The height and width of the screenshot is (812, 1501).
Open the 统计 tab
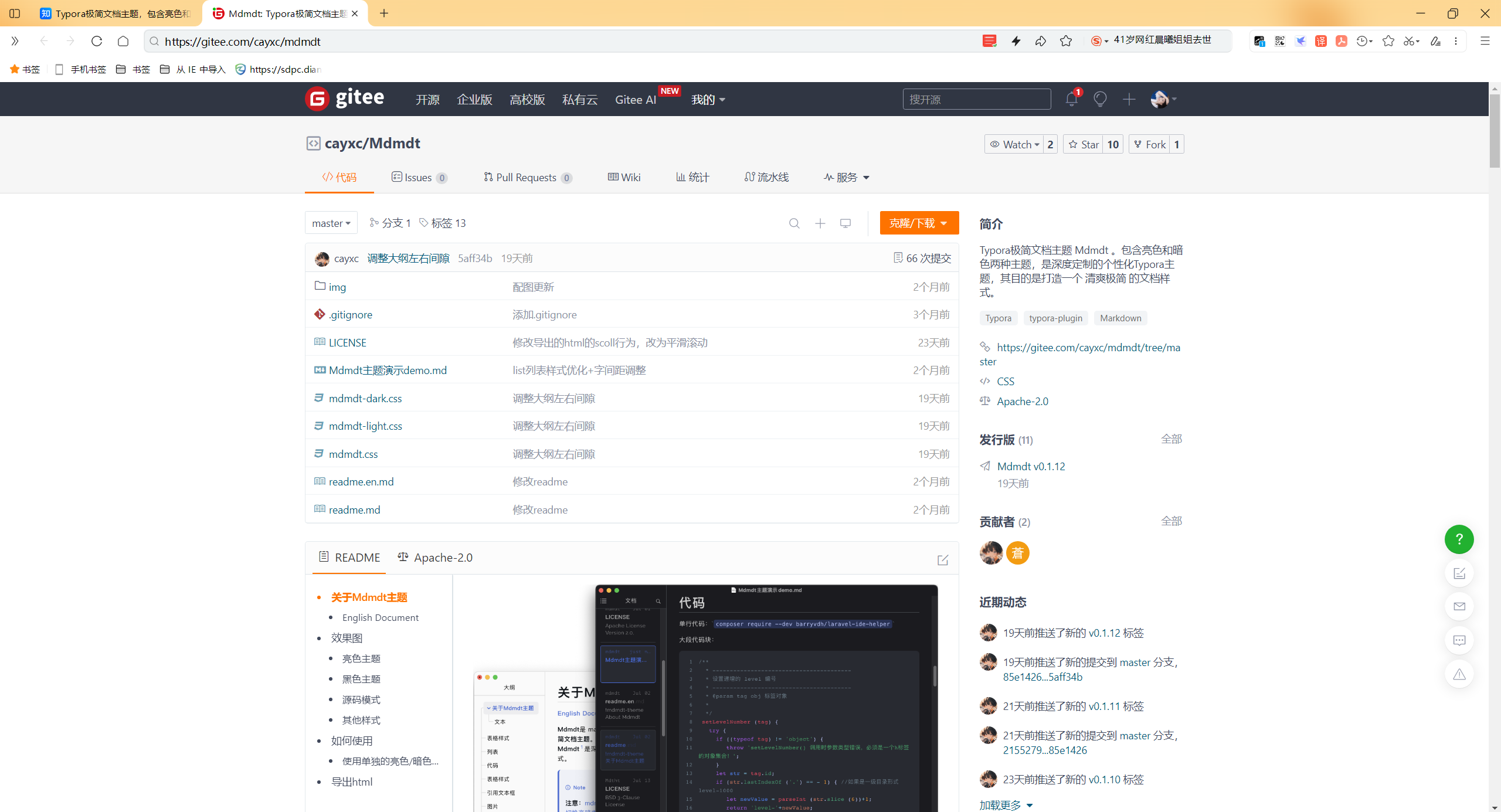point(692,177)
